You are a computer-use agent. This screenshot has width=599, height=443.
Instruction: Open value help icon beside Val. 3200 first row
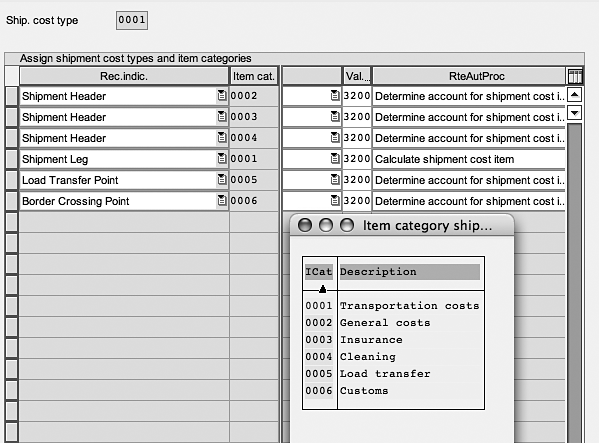[335, 95]
